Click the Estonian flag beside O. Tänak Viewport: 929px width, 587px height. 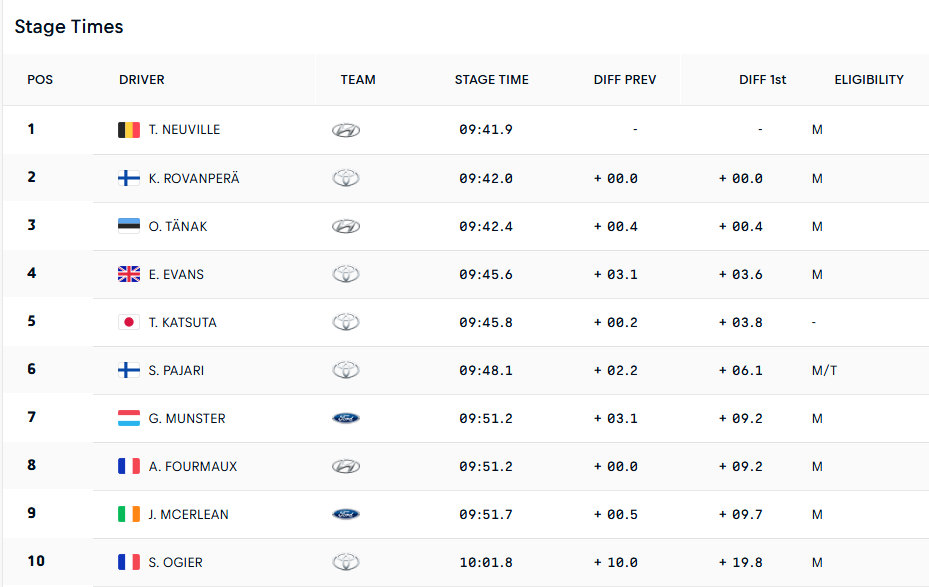(129, 226)
